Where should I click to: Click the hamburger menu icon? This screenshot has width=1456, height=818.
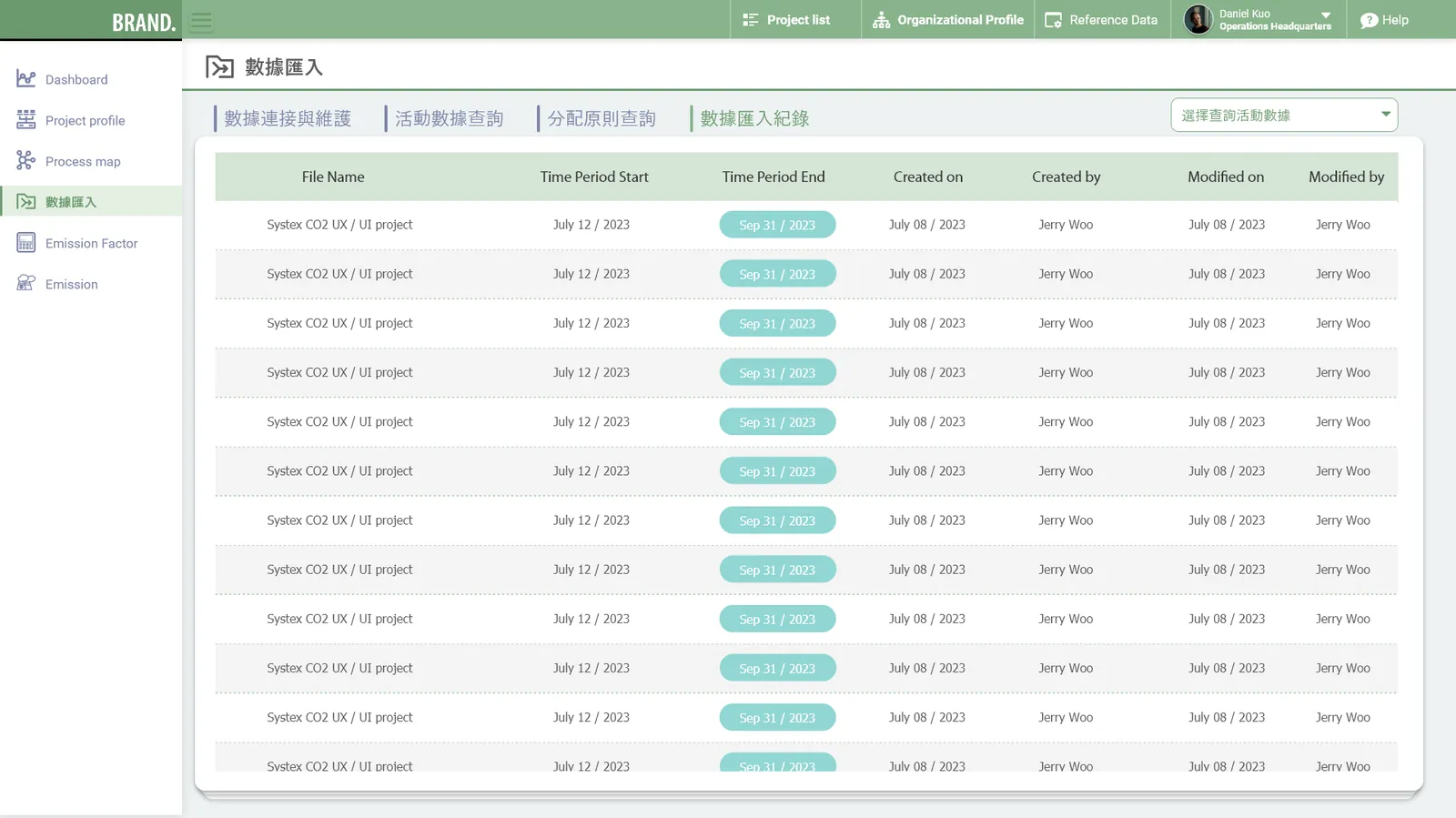(x=201, y=22)
